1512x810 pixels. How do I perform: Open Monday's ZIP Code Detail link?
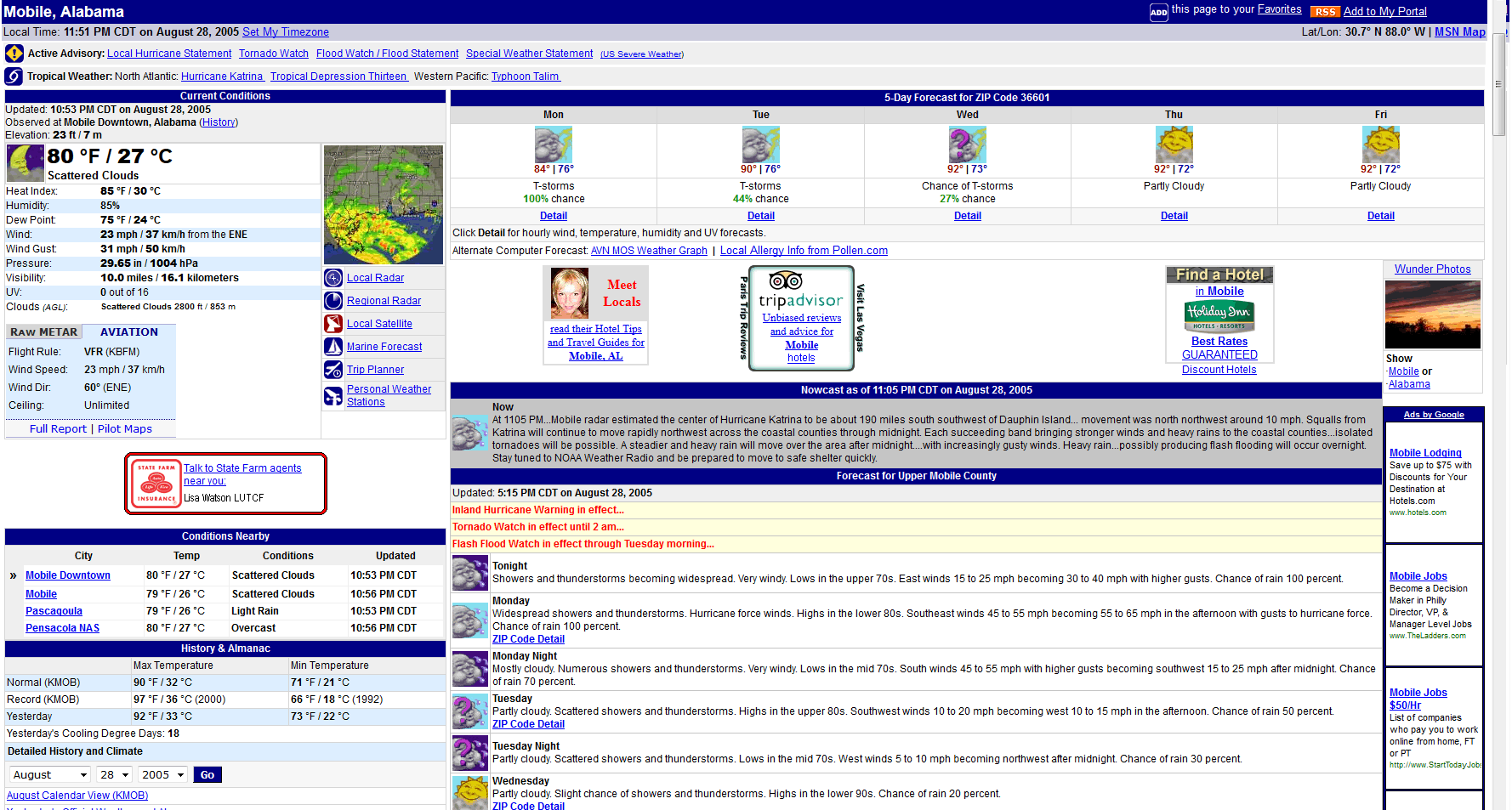(528, 639)
